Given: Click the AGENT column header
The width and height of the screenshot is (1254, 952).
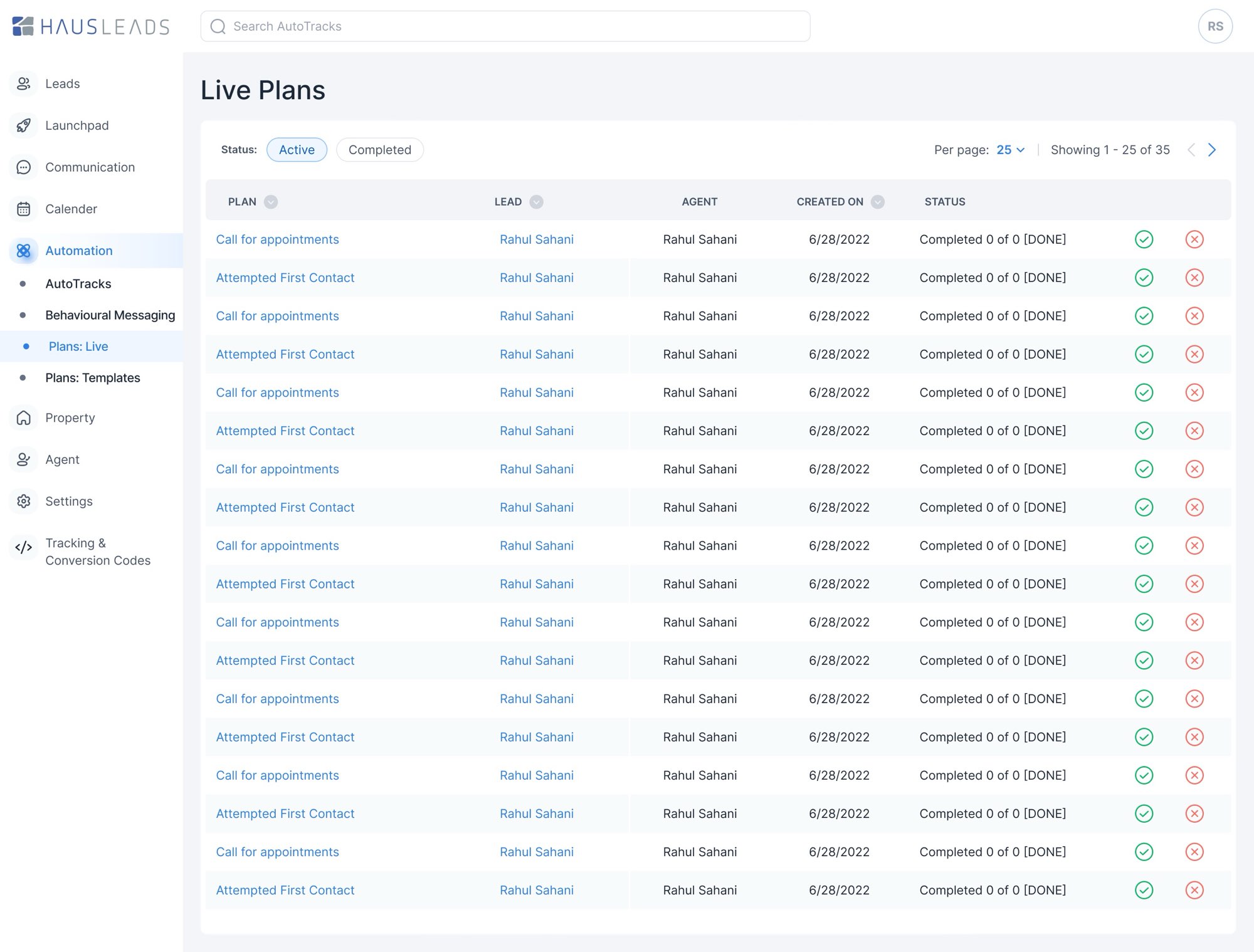Looking at the screenshot, I should 700,202.
